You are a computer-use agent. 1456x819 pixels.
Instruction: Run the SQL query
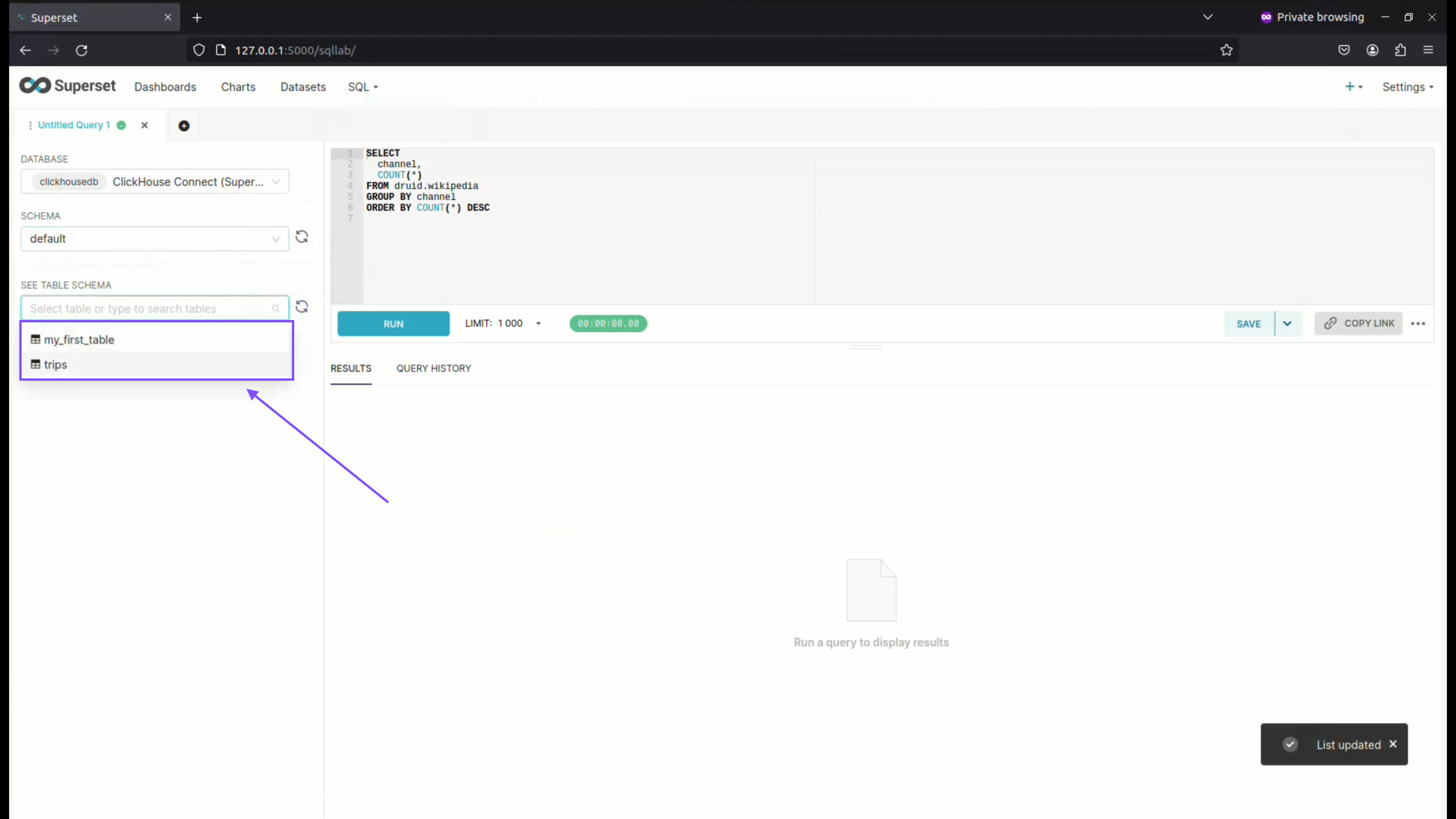pos(393,323)
